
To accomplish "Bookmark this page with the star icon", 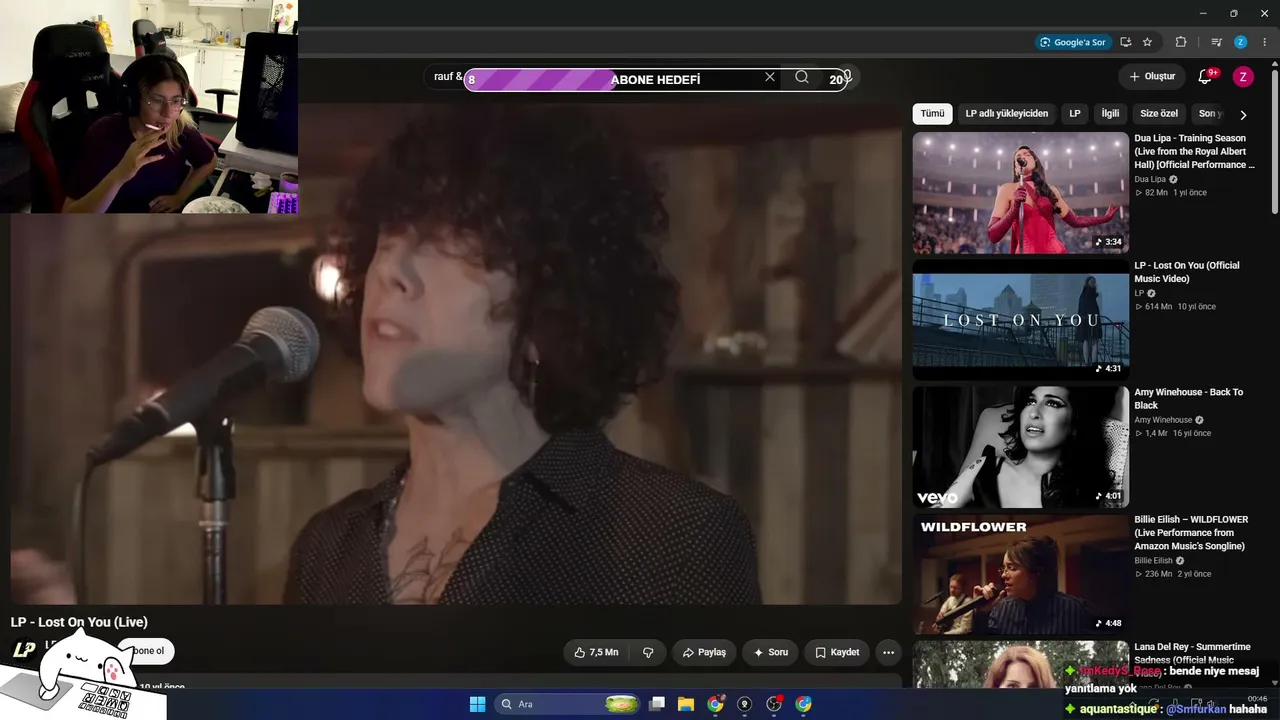I will (1147, 42).
